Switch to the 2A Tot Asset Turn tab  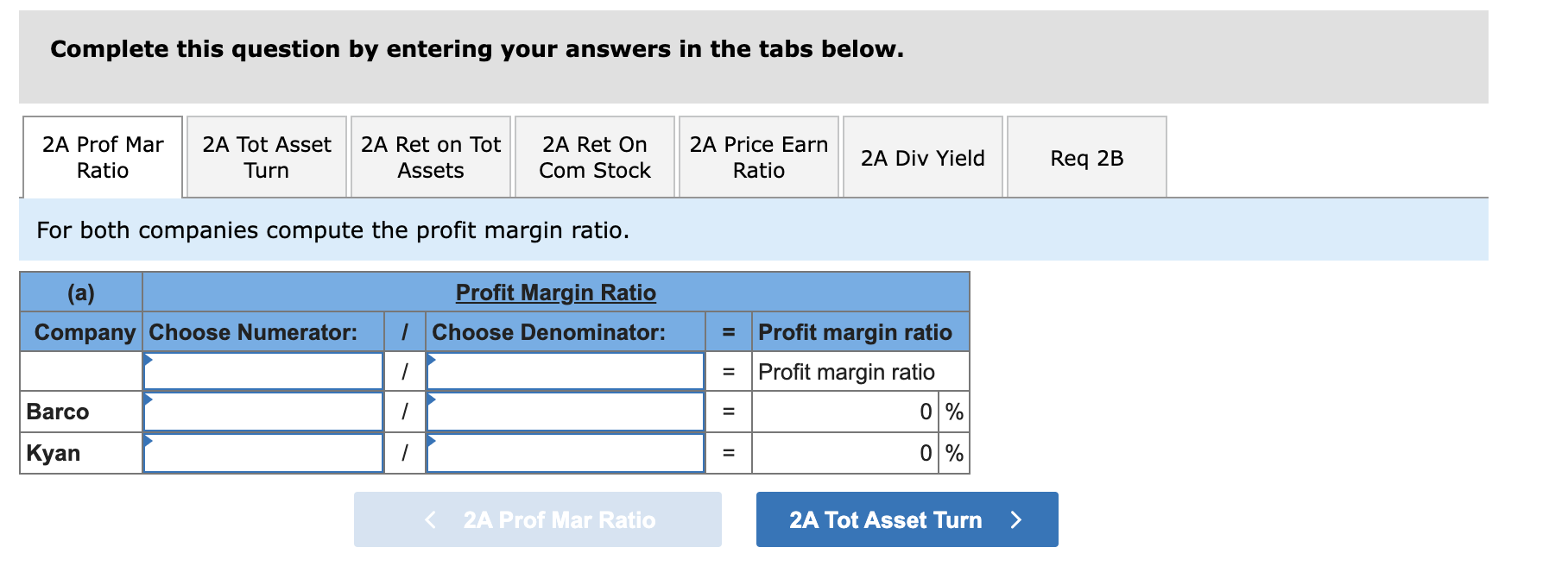(x=265, y=156)
